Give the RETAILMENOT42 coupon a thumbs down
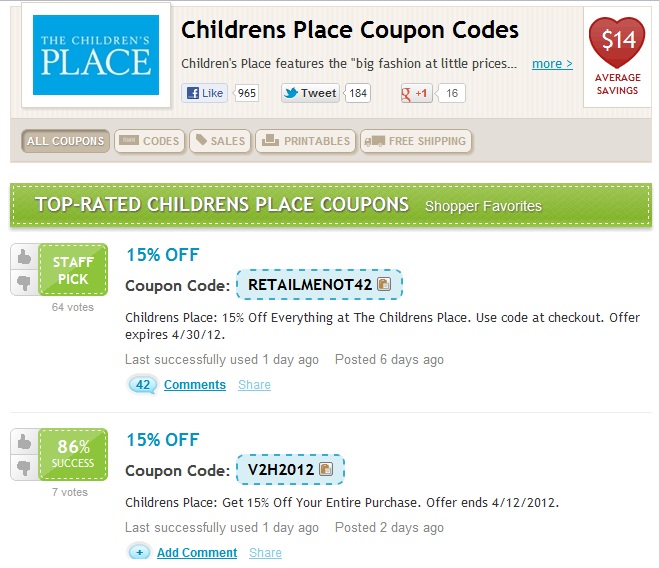 (x=24, y=282)
